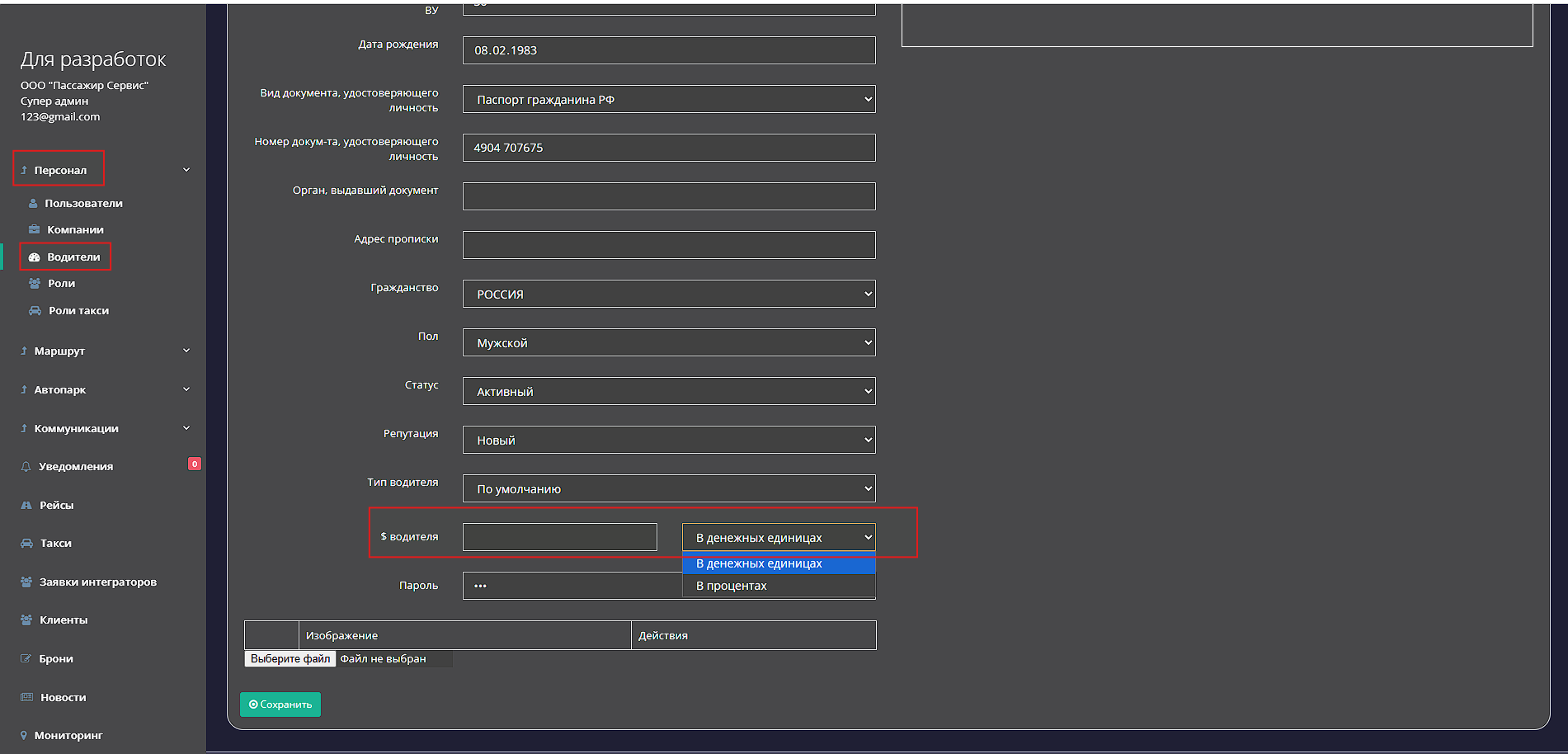Viewport: 1568px width, 754px height.
Task: Click the newspaper icon beside Новости
Action: point(26,698)
